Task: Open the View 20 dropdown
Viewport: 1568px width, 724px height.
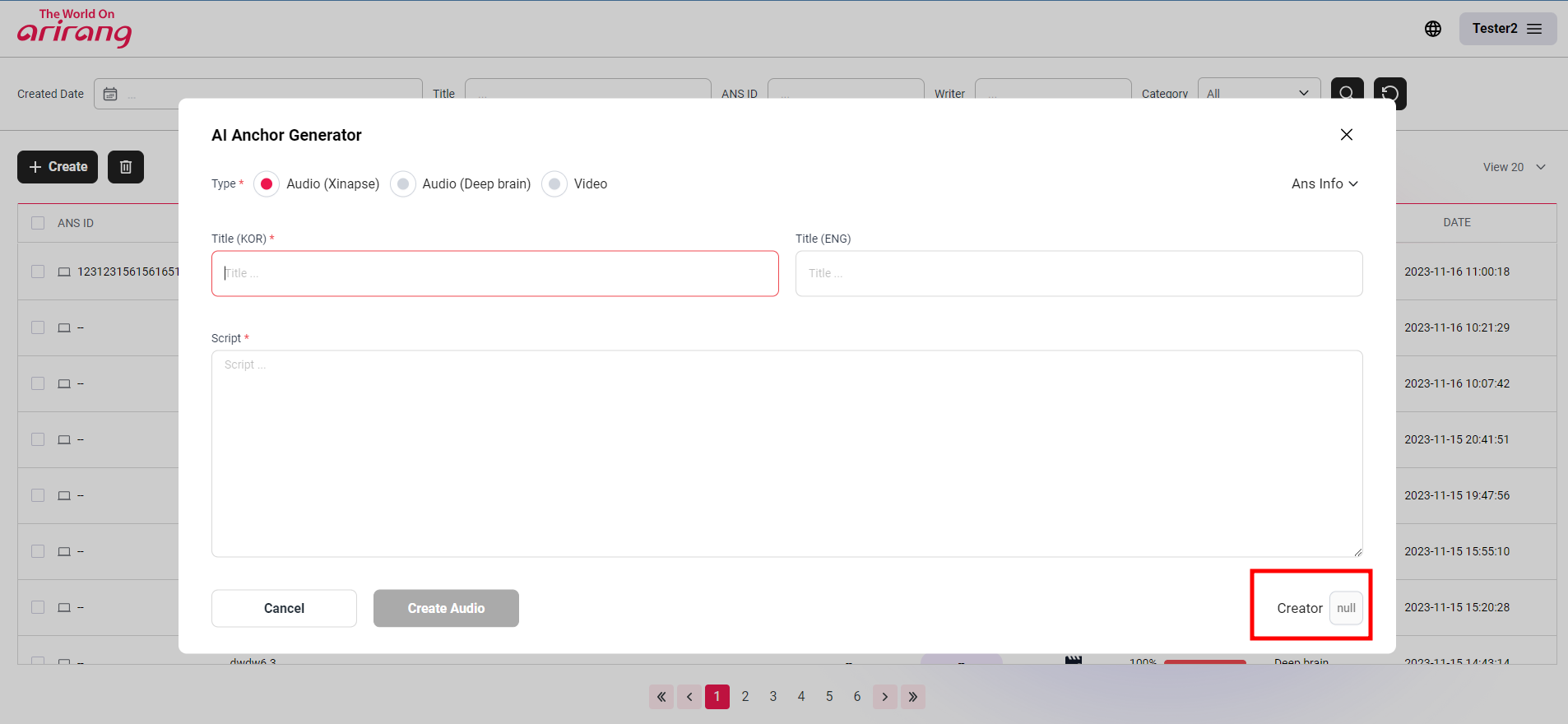Action: [x=1514, y=167]
